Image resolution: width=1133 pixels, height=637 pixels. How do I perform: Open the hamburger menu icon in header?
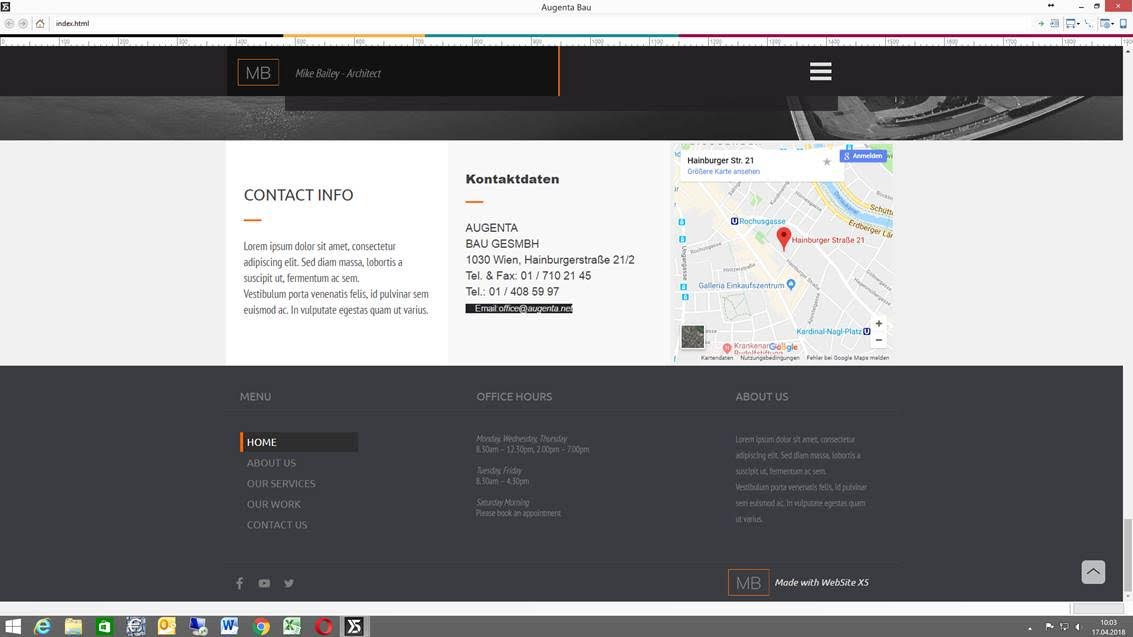coord(820,71)
